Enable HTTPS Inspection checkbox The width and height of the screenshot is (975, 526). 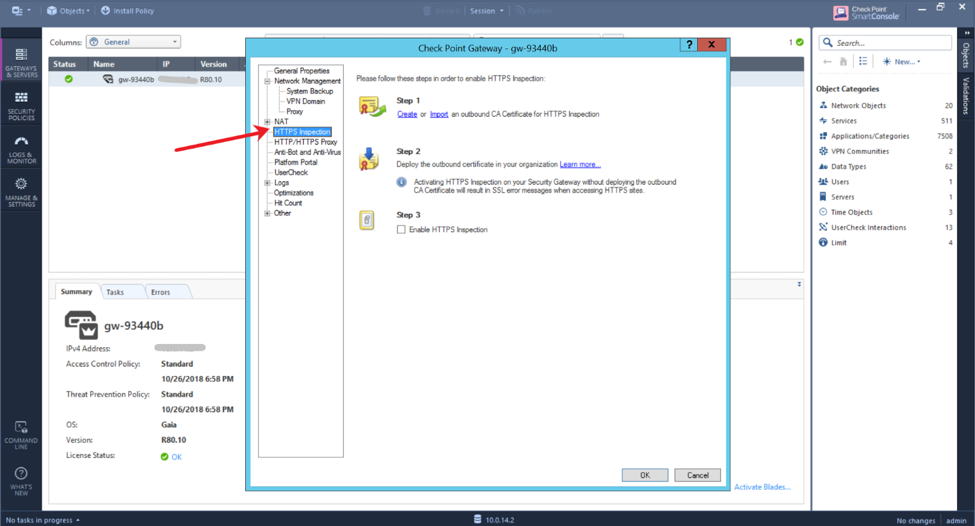coord(401,229)
